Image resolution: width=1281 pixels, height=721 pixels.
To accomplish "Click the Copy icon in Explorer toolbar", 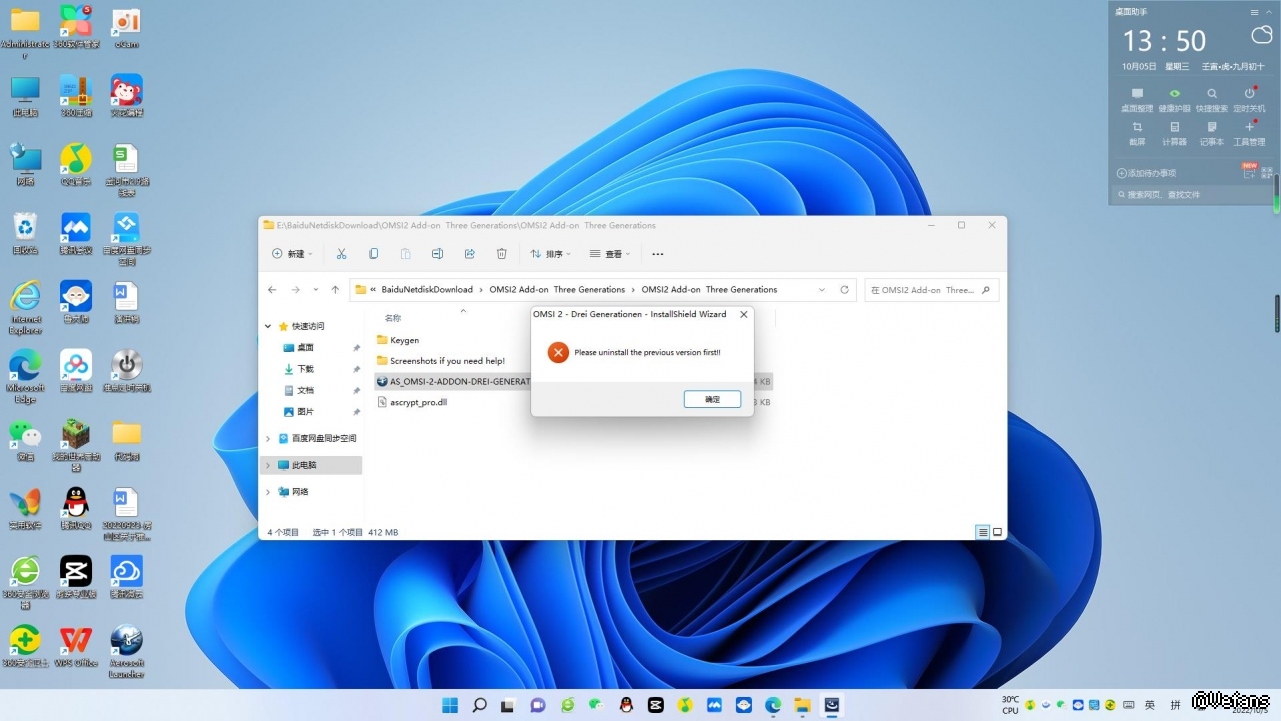I will point(373,254).
